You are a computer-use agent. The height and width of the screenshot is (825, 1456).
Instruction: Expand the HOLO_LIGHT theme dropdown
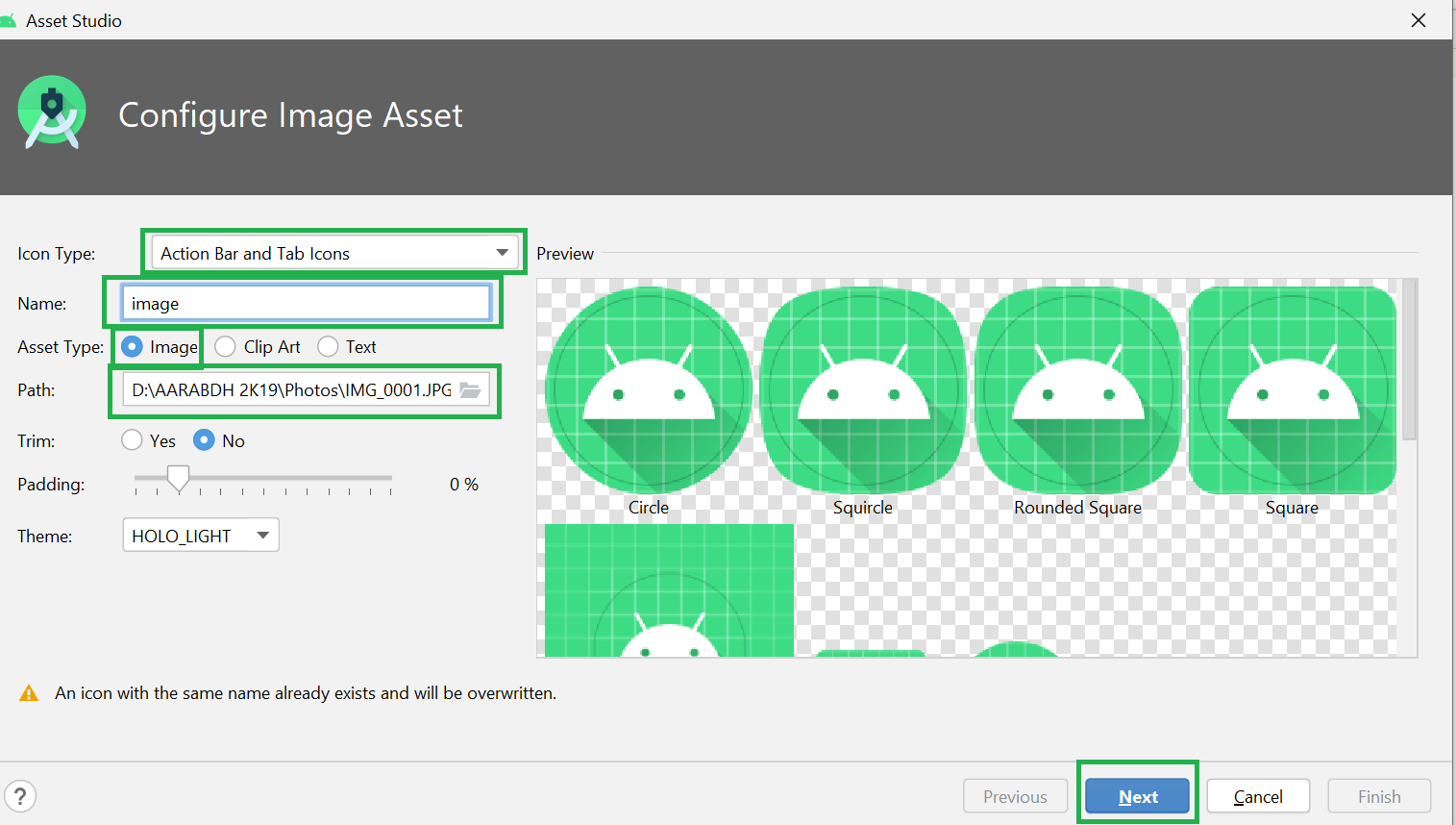click(x=201, y=536)
